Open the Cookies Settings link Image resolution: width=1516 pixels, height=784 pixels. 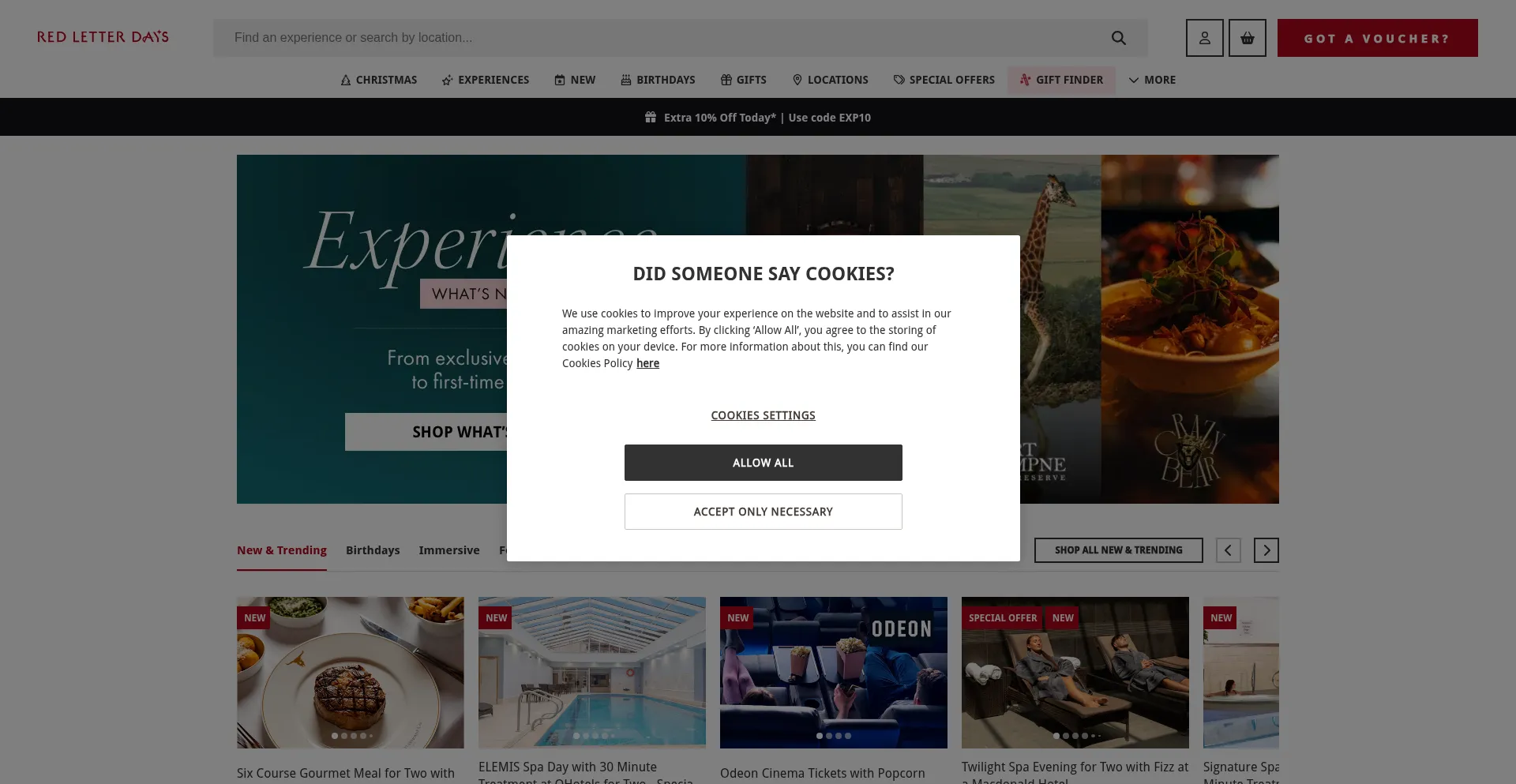[x=763, y=415]
